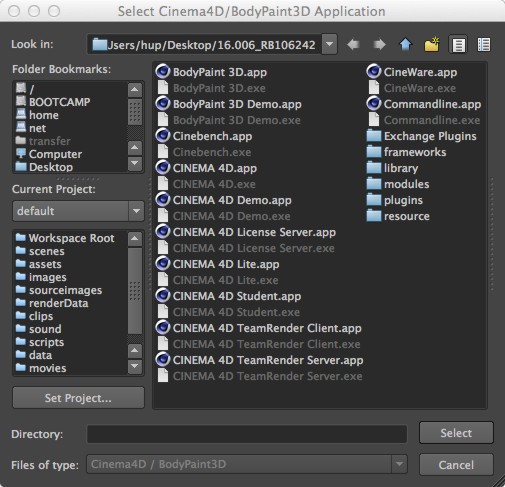This screenshot has width=505, height=487.
Task: Go forward using the right arrow icon
Action: click(x=379, y=44)
